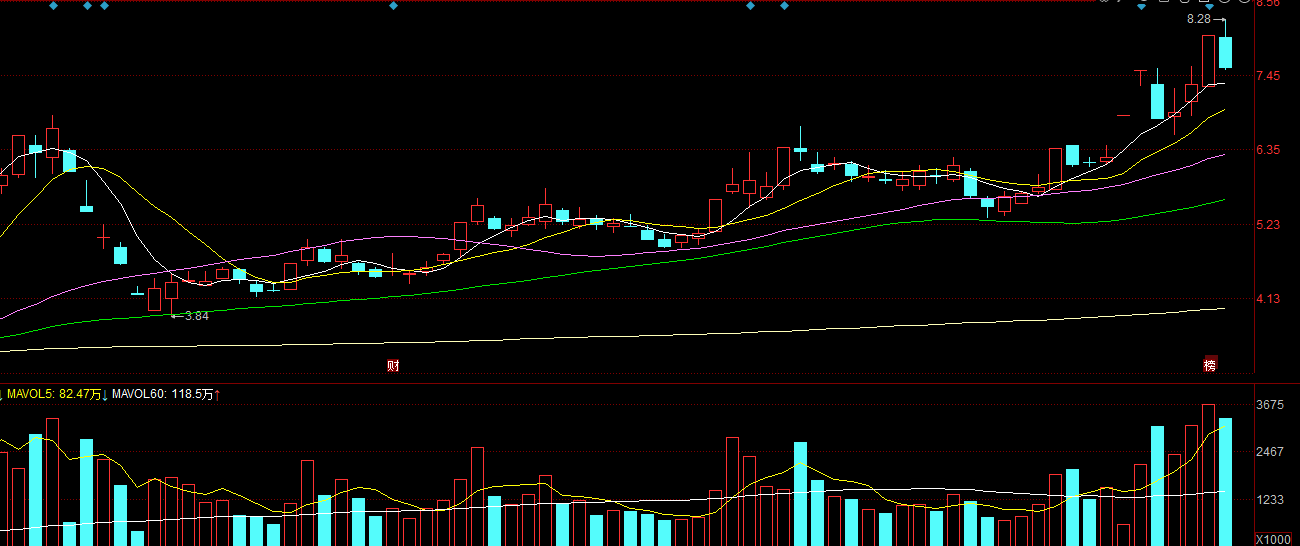
Task: Click the 6.35 price axis label
Action: click(1268, 150)
